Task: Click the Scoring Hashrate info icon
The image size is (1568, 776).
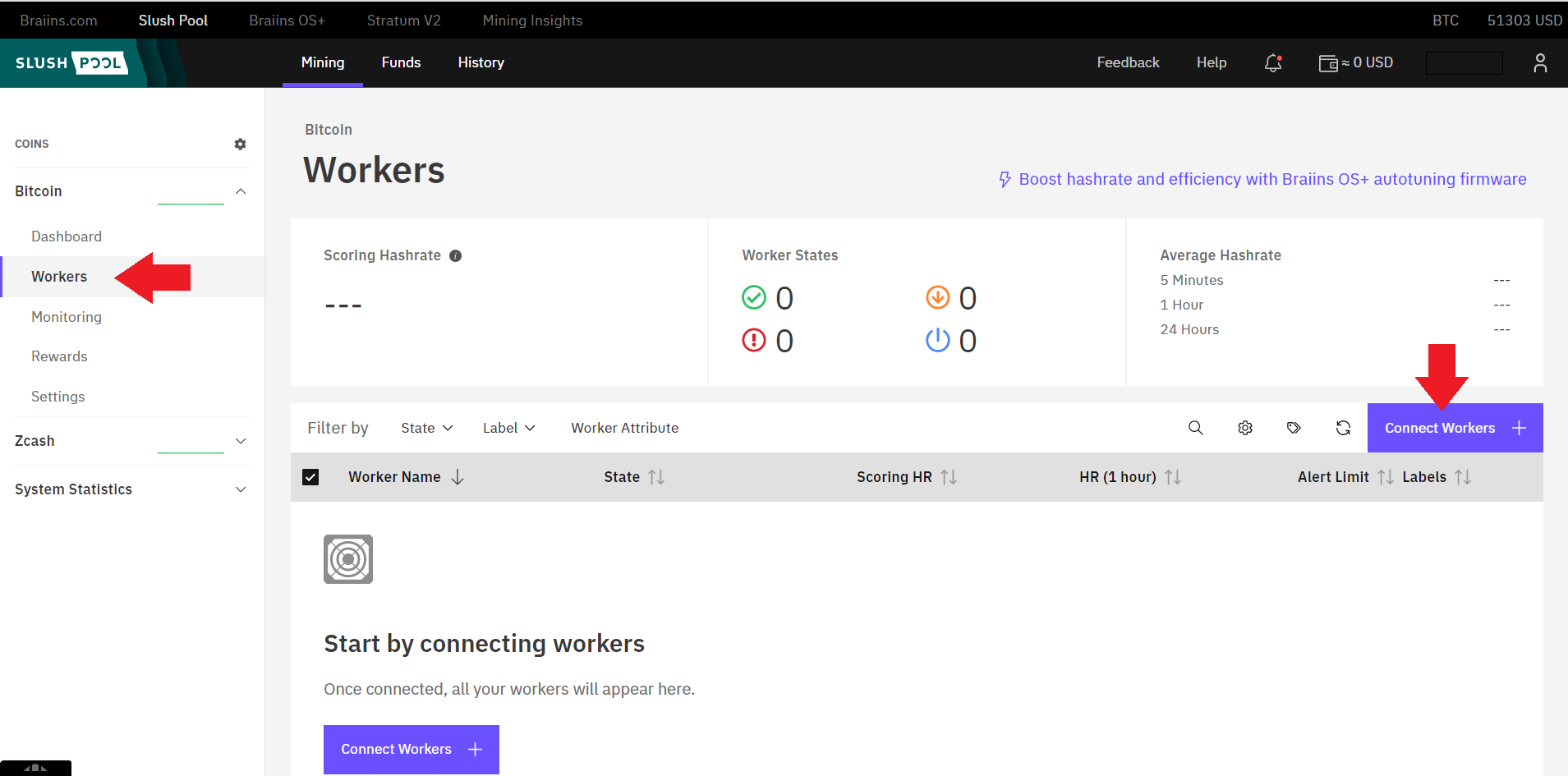Action: click(x=456, y=255)
